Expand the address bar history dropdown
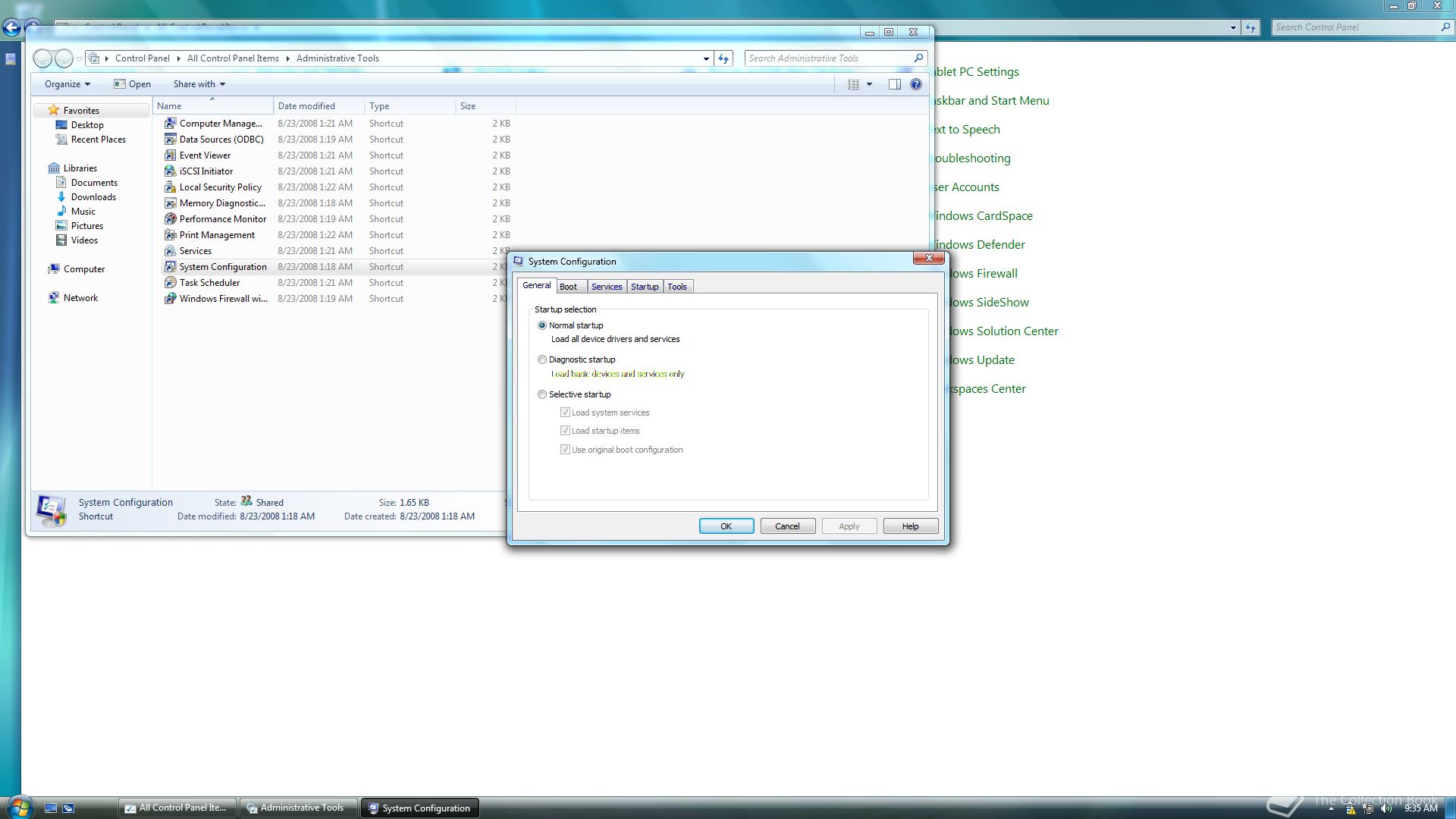The height and width of the screenshot is (819, 1456). point(706,58)
